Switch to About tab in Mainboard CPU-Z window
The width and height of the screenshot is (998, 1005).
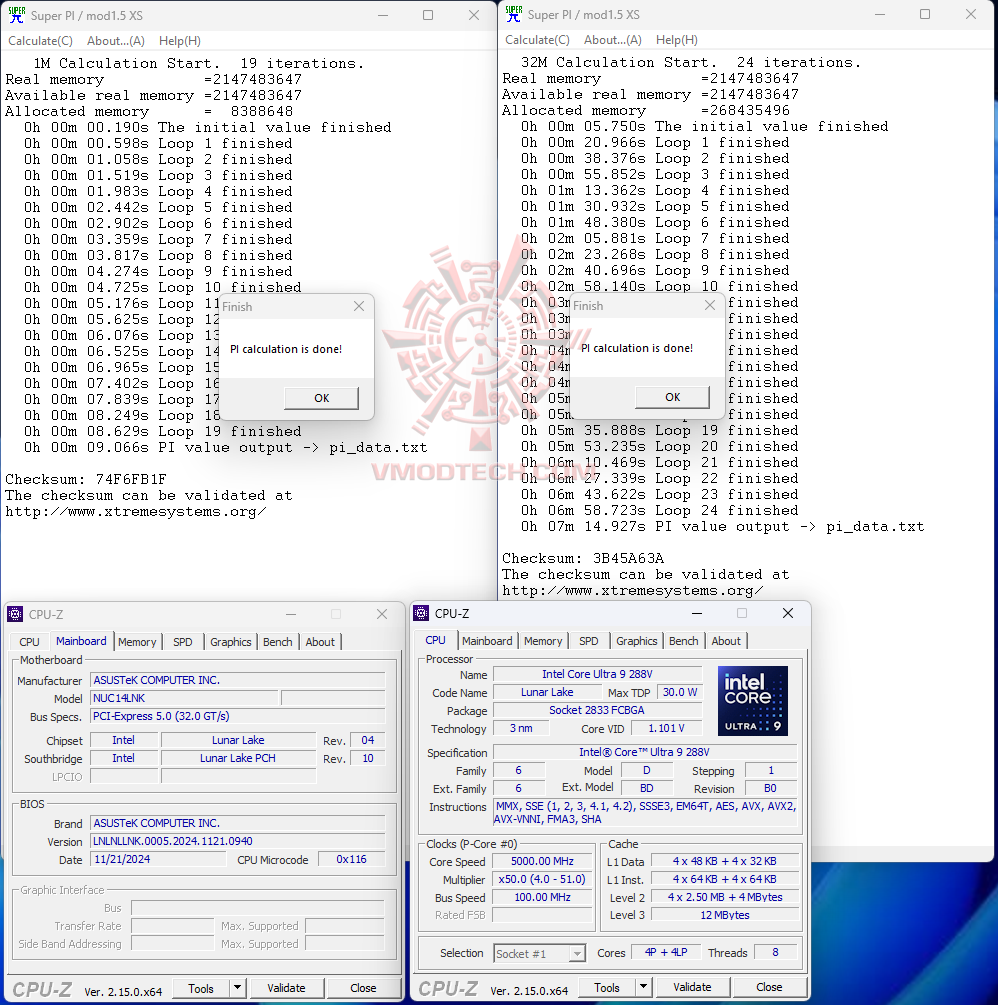320,642
